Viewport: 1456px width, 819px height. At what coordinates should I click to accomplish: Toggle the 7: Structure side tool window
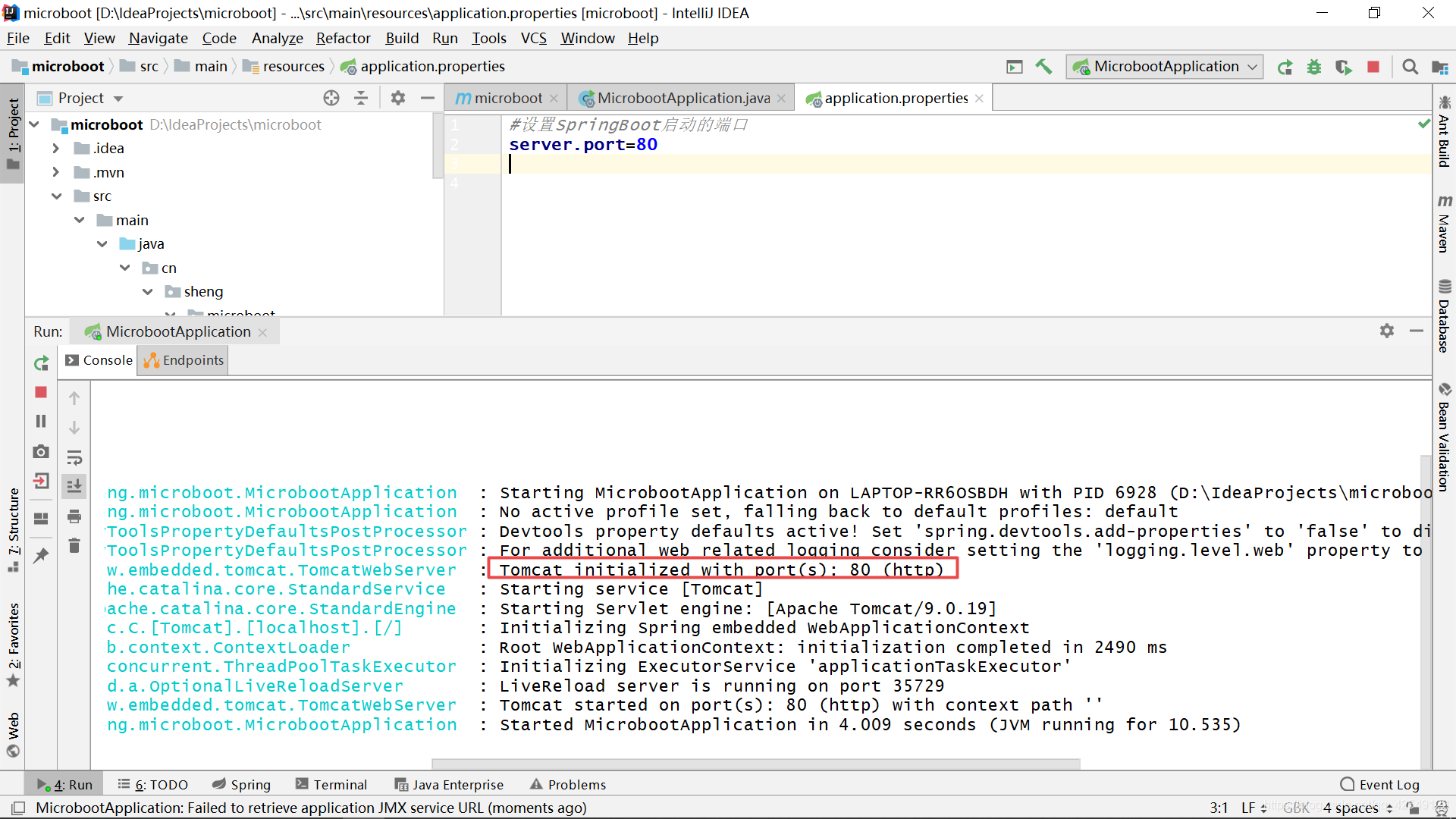(13, 529)
